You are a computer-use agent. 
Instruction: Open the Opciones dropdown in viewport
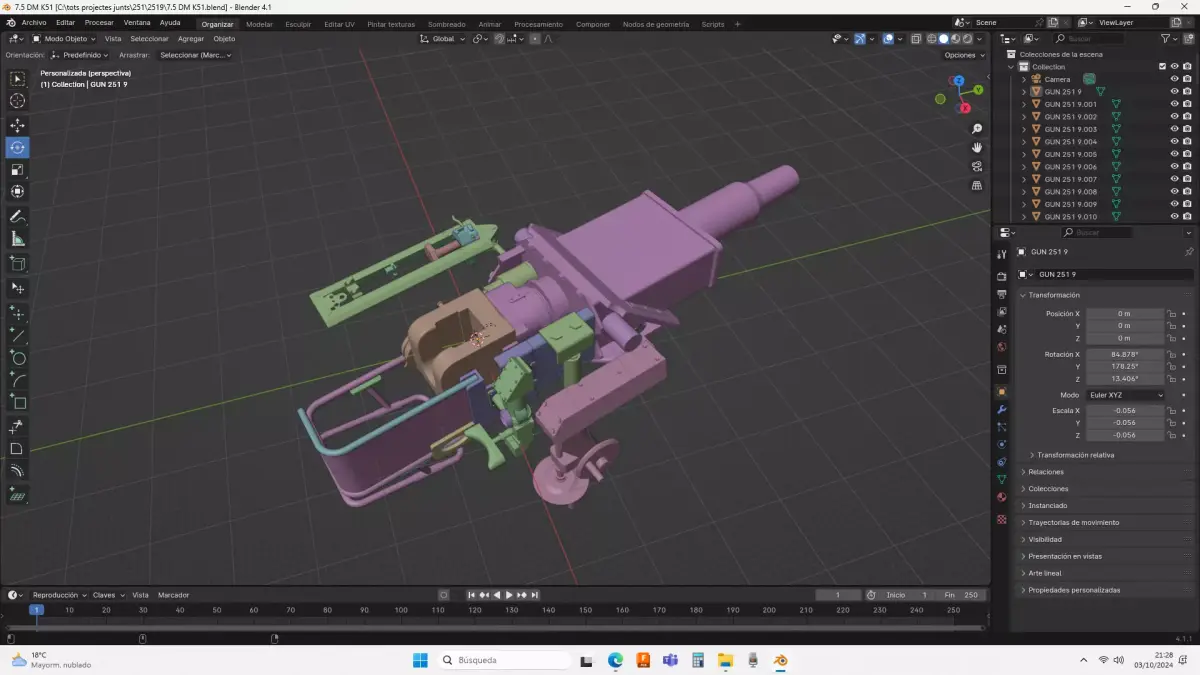coord(964,55)
